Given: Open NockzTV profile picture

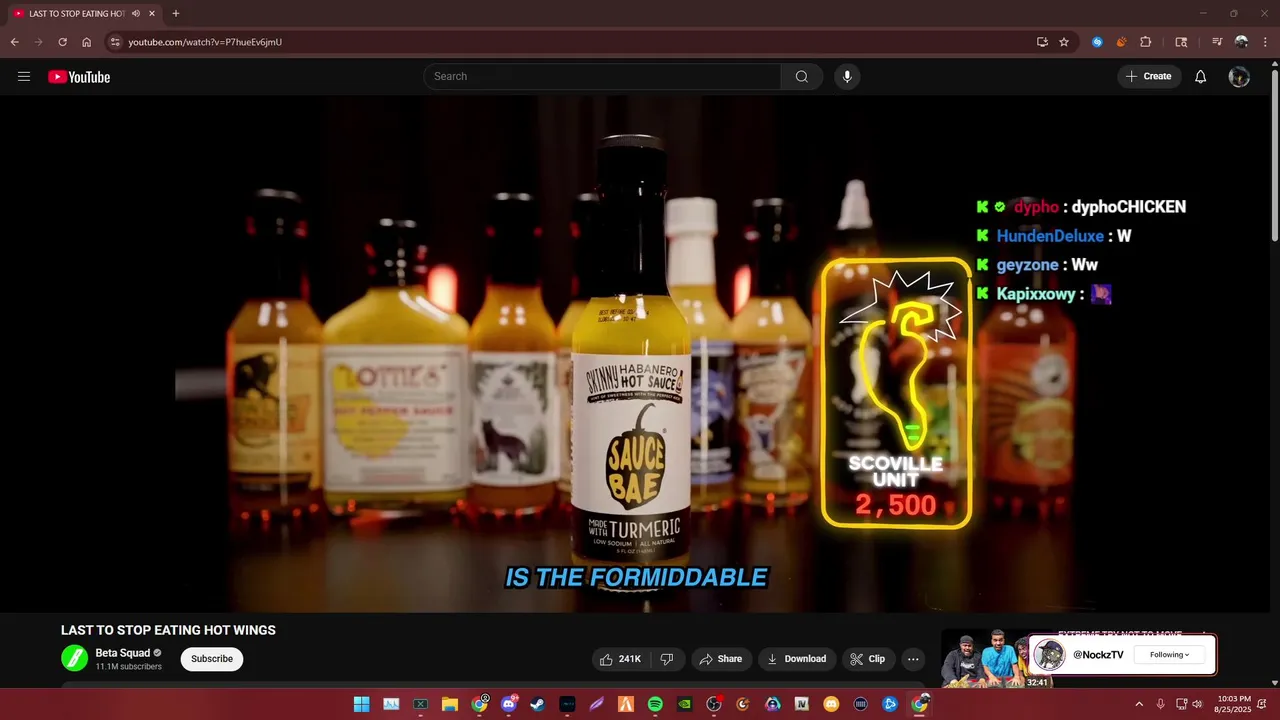Looking at the screenshot, I should (1049, 655).
